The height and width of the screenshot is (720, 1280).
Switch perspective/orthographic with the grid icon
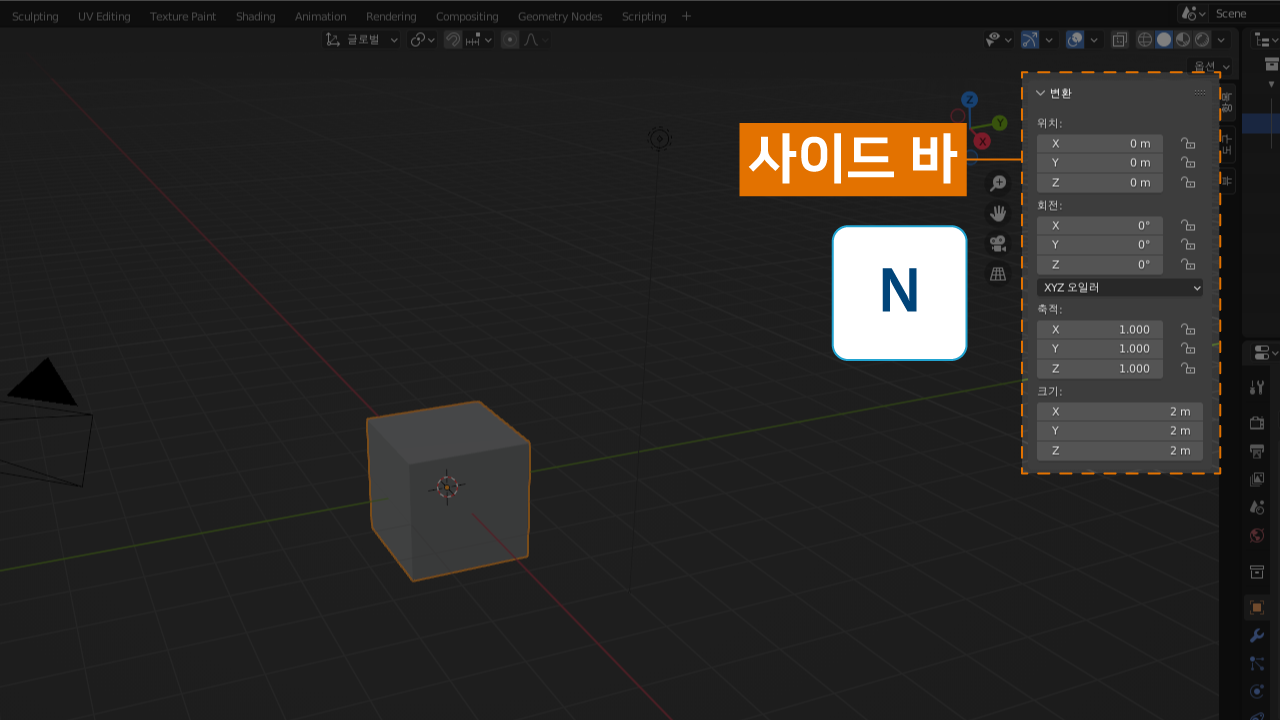pos(997,273)
